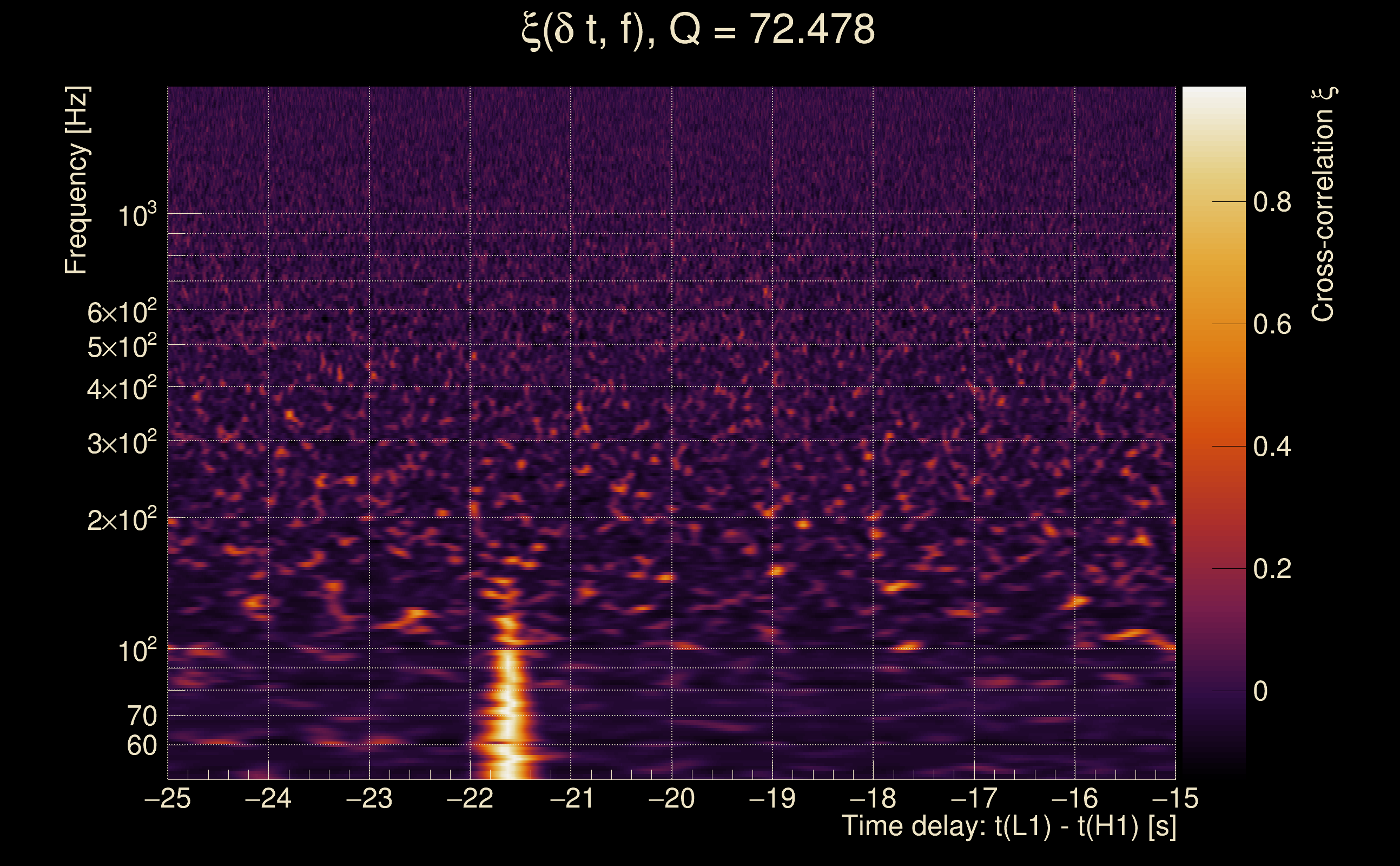Click the −25 tick label on the time axis
Viewport: 1400px width, 866px height.
coord(167,798)
